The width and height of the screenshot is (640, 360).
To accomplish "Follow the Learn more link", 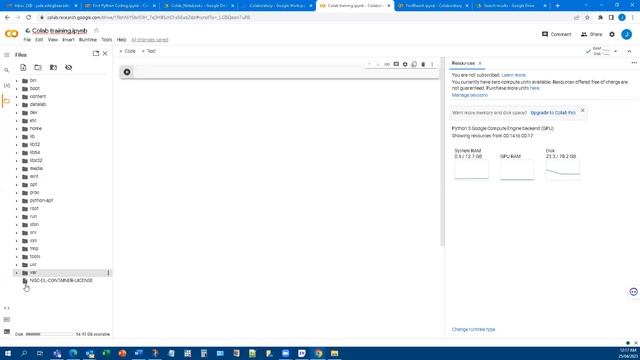I will point(513,75).
